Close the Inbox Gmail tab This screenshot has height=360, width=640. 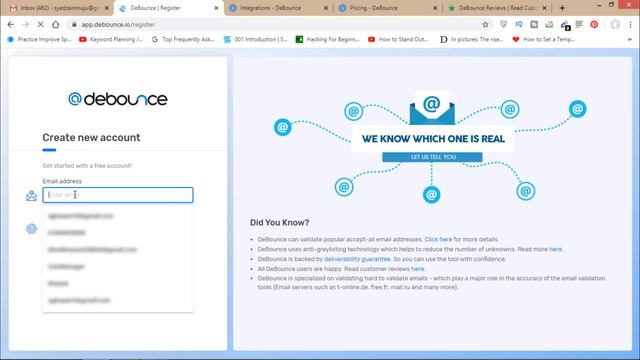coord(107,8)
